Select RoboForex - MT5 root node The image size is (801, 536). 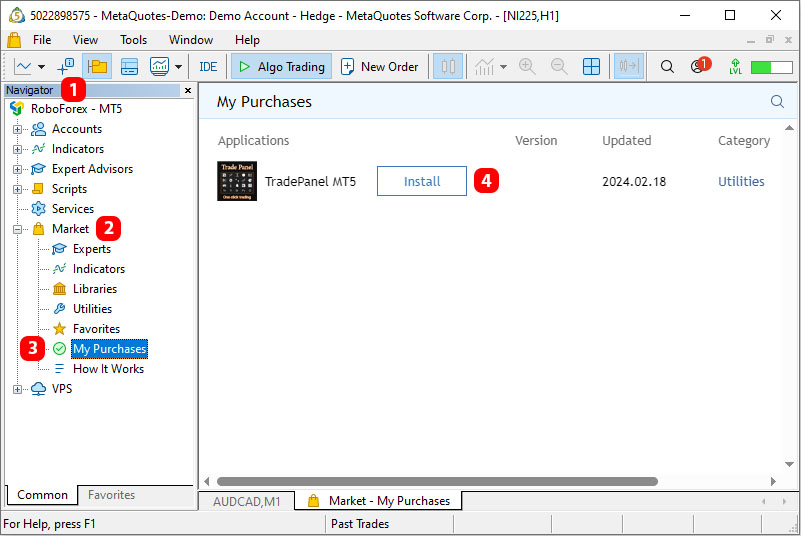(x=76, y=109)
